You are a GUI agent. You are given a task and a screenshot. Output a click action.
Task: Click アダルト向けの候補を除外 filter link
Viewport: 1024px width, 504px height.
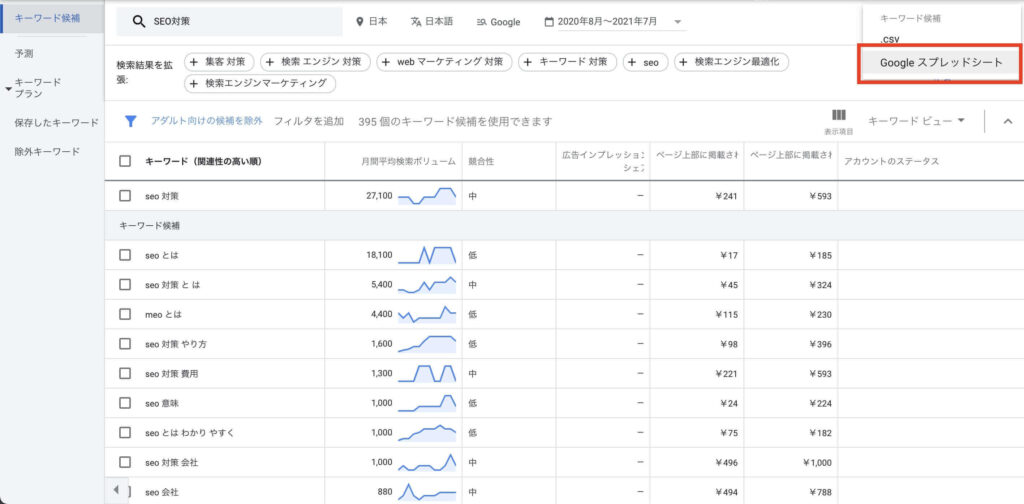pyautogui.click(x=206, y=121)
